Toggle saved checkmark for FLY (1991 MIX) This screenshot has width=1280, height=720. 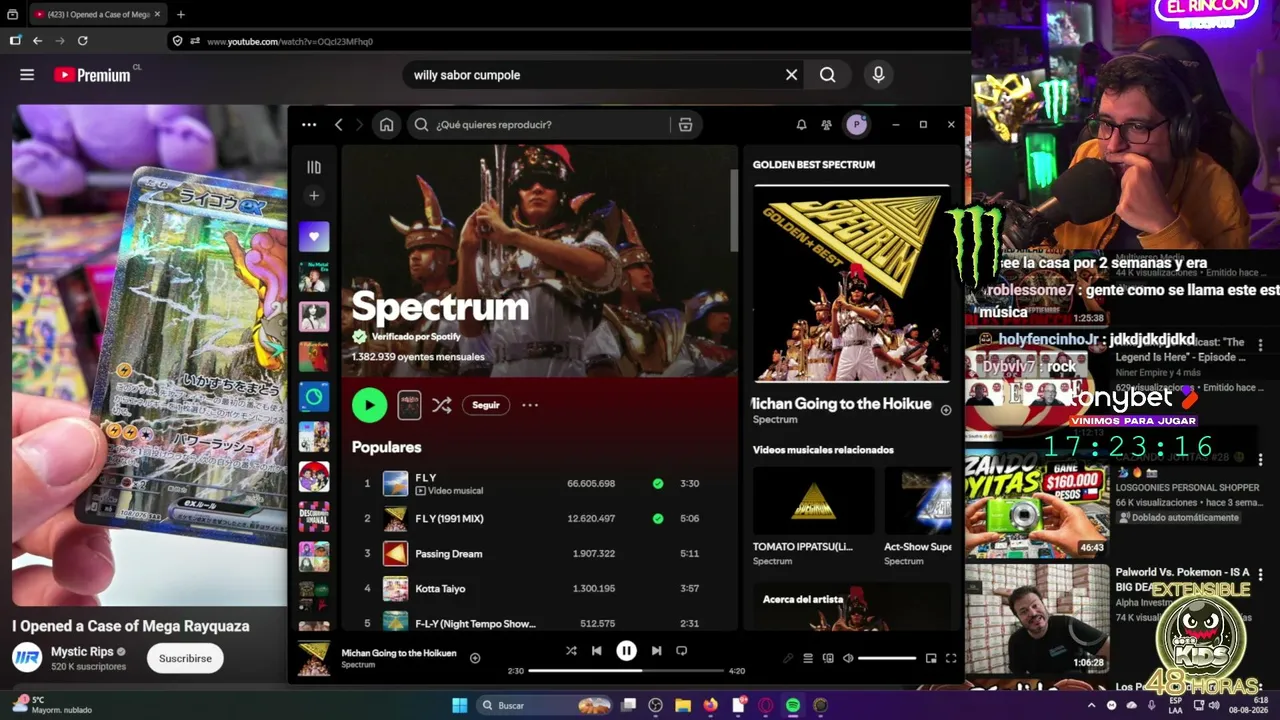658,518
